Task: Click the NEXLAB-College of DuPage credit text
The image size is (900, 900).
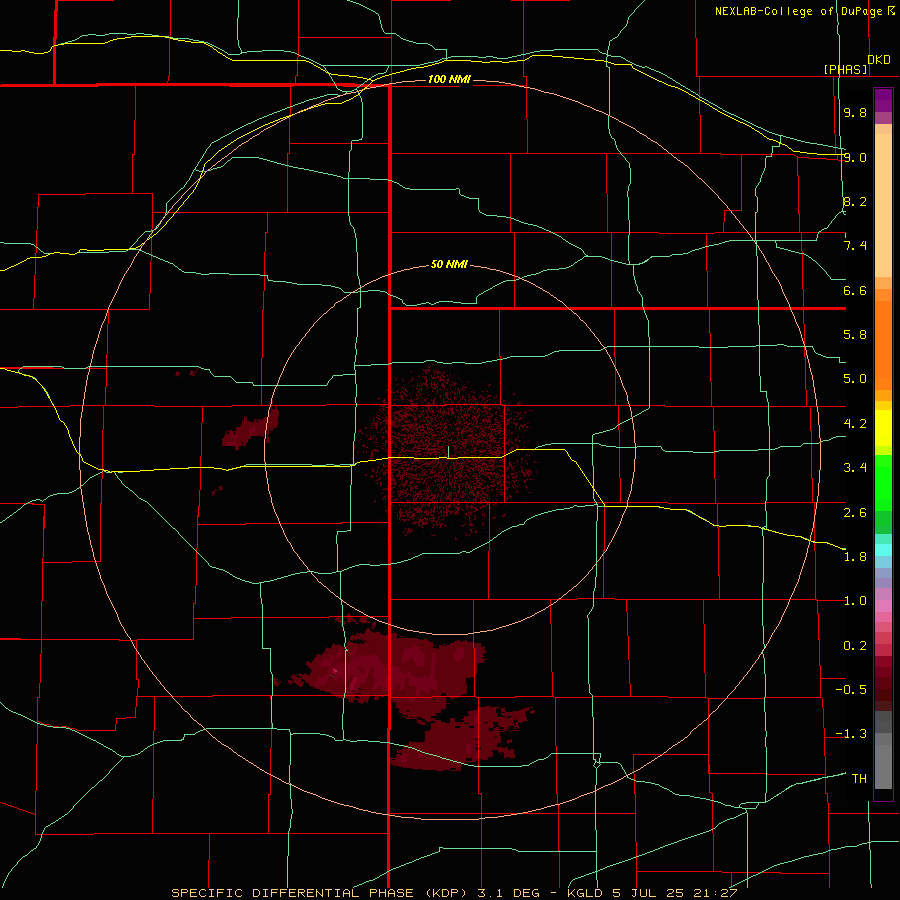Action: pyautogui.click(x=804, y=11)
